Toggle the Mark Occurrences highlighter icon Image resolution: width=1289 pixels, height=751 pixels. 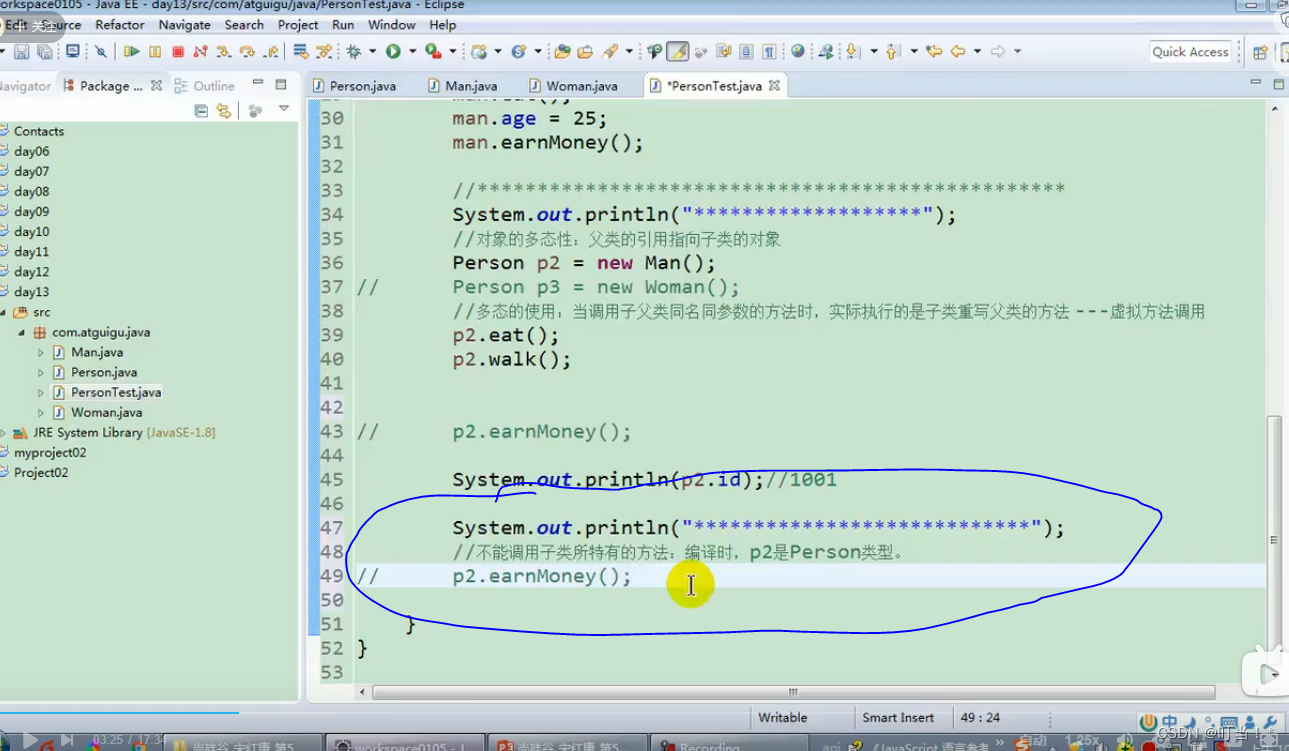point(677,52)
